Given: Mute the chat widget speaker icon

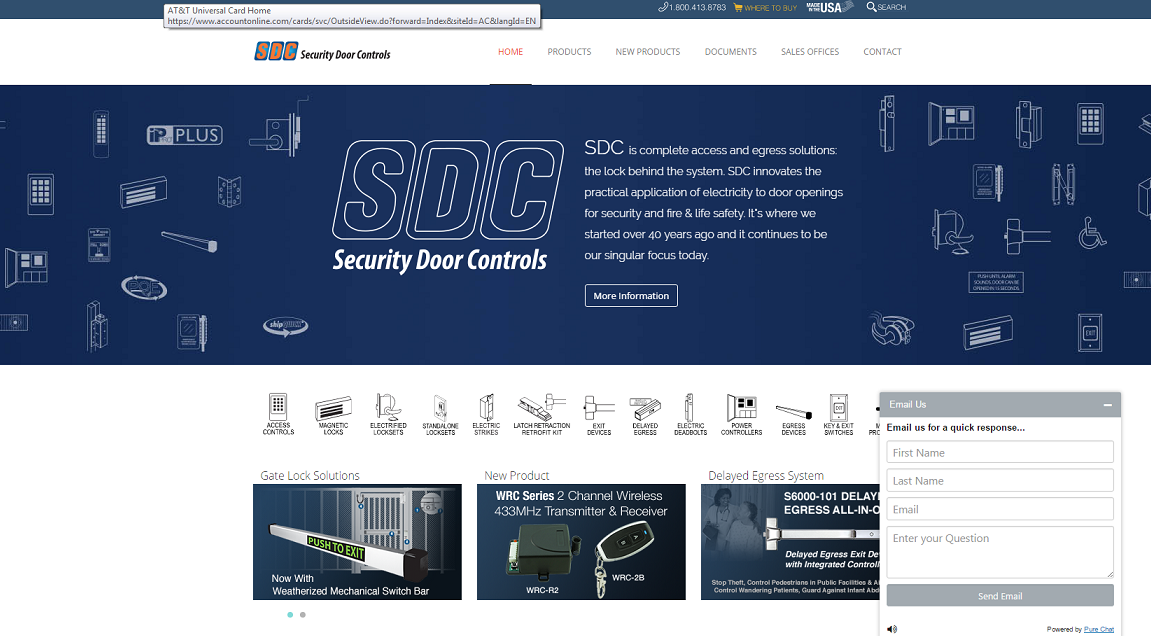Looking at the screenshot, I should coord(891,629).
